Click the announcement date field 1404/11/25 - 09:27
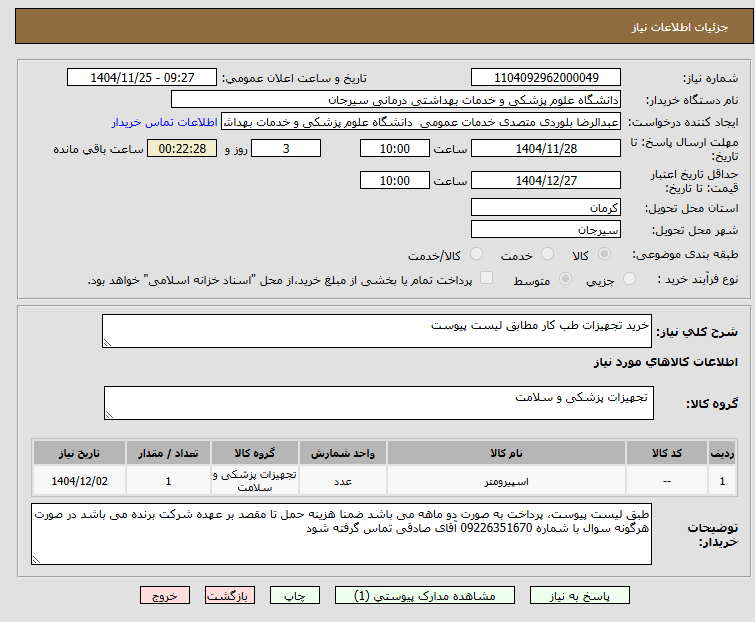Viewport: 755px width, 622px height. tap(142, 77)
